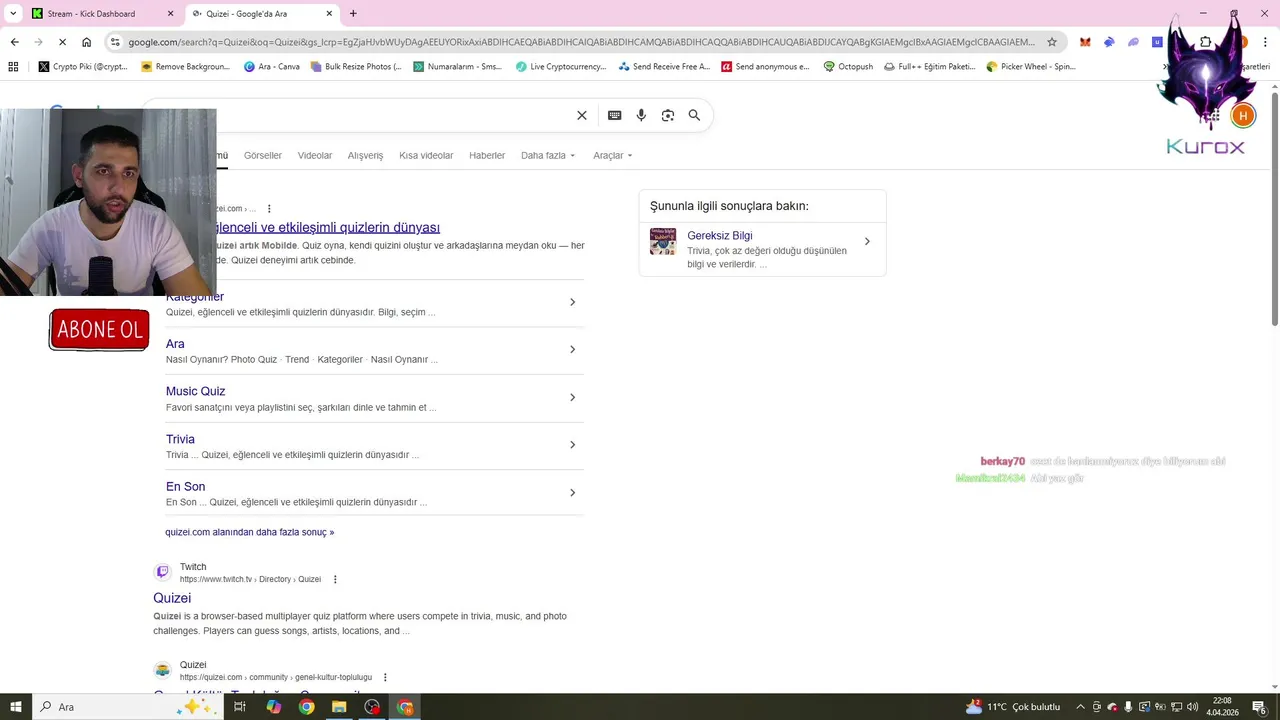Open Crypto Piki bookmark
Viewport: 1280px width, 720px height.
pyautogui.click(x=83, y=67)
